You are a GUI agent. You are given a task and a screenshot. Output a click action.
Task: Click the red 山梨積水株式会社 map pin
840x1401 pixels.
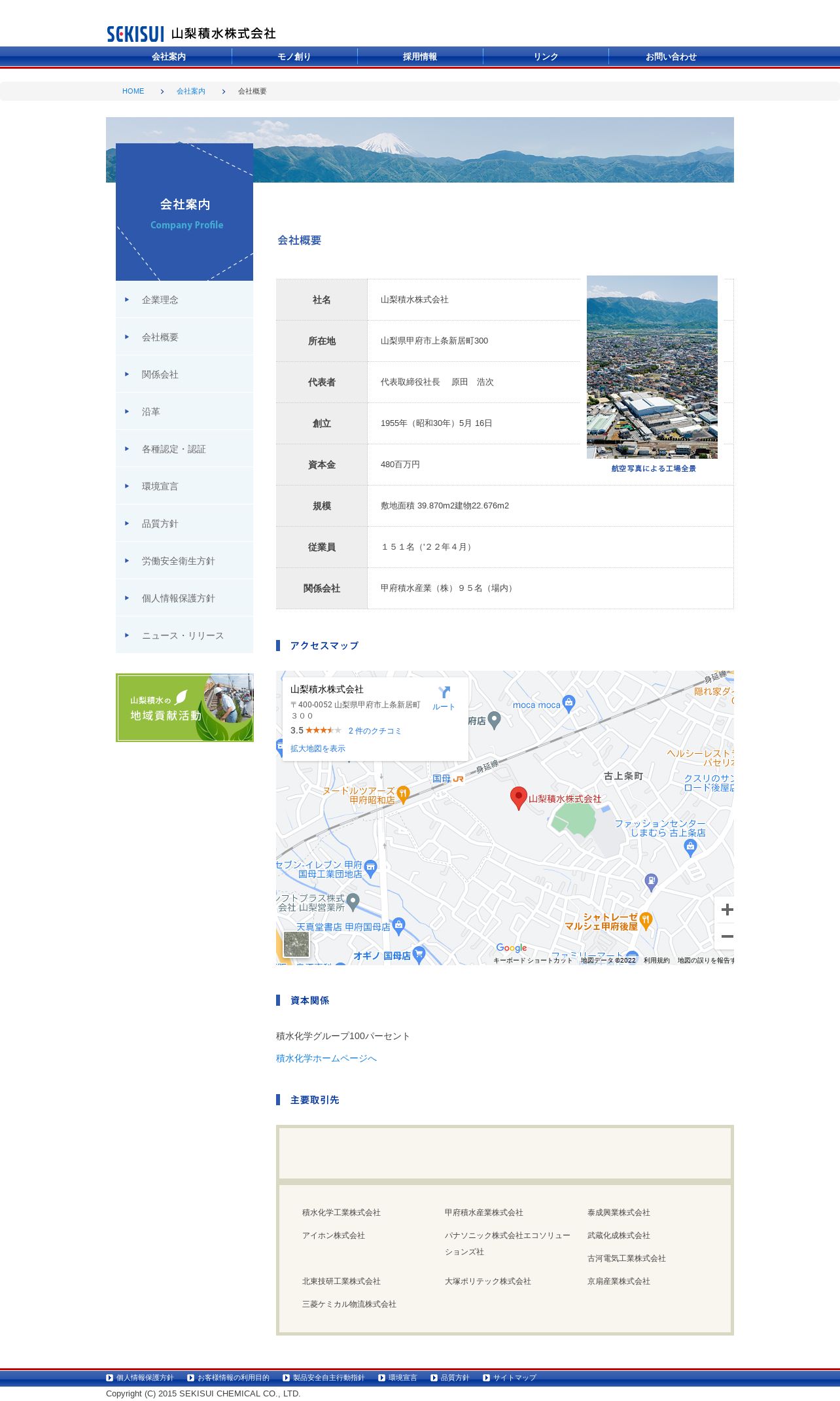pyautogui.click(x=519, y=798)
